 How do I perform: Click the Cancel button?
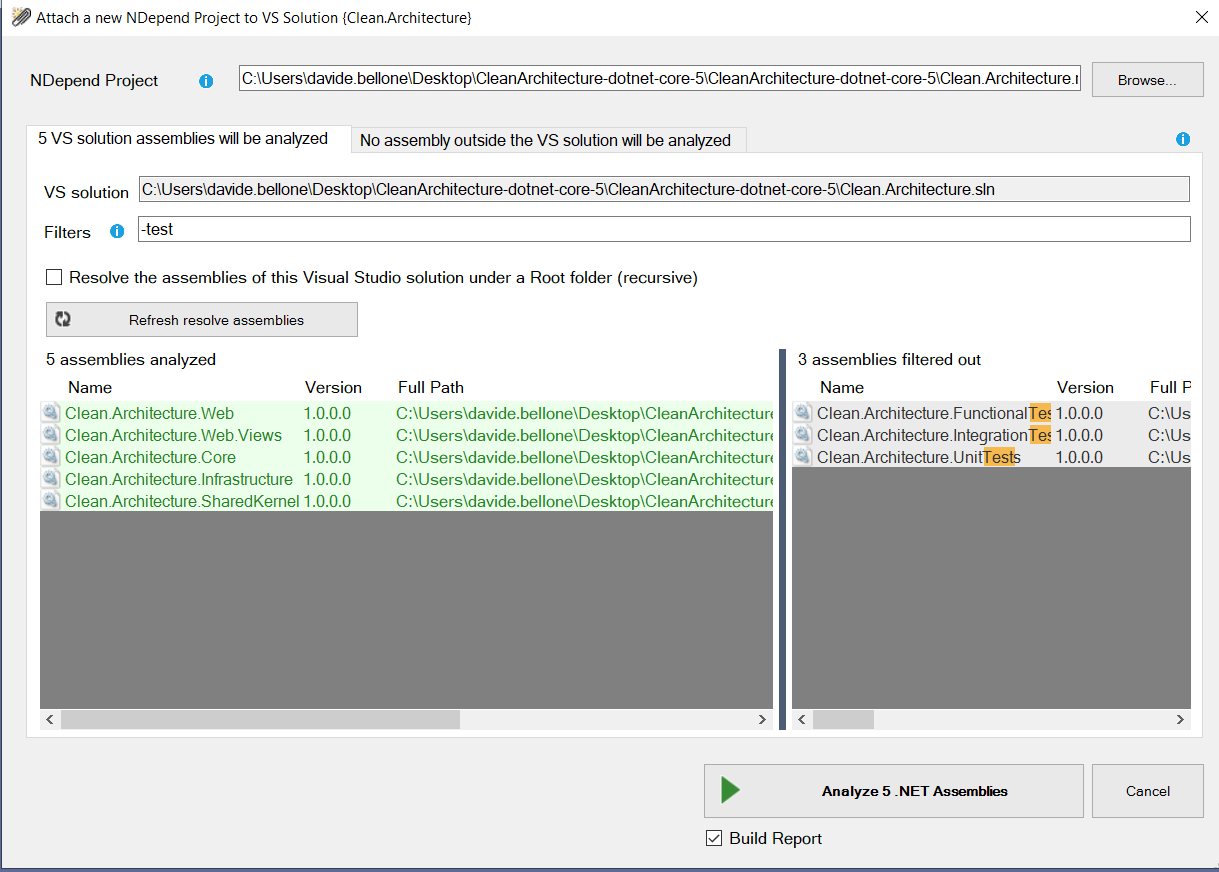pyautogui.click(x=1147, y=791)
